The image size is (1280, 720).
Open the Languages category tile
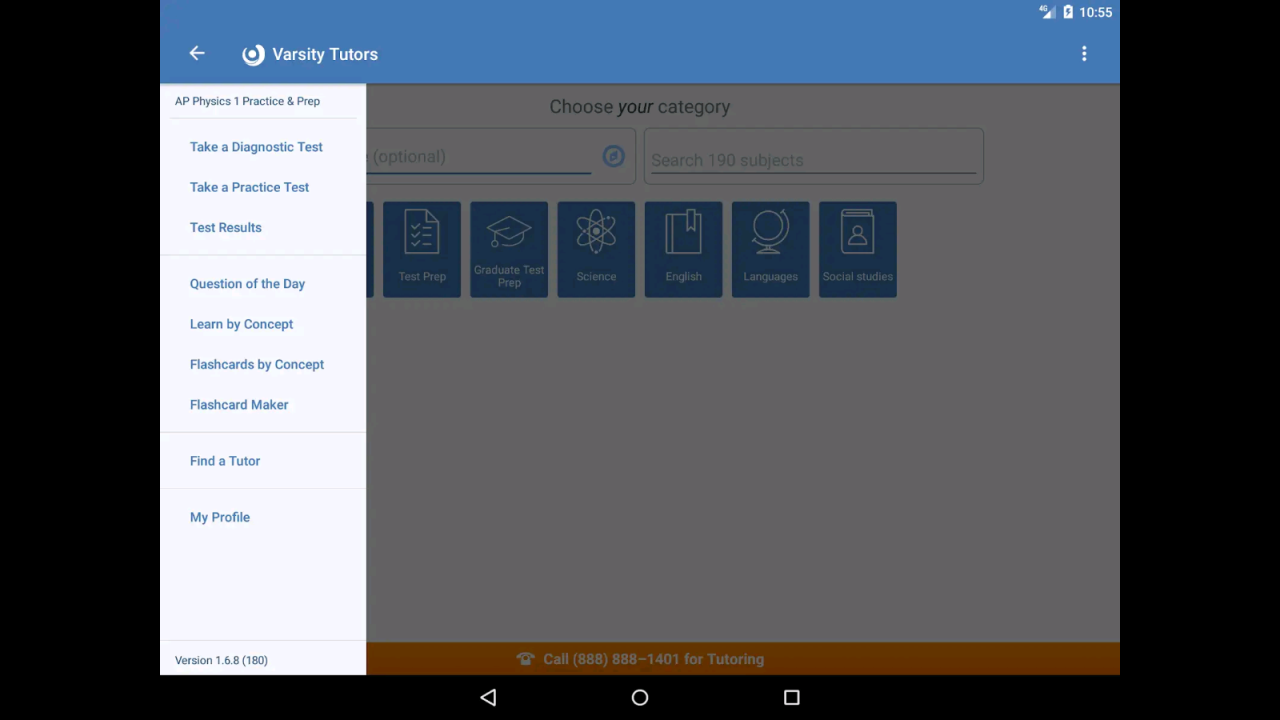[770, 249]
